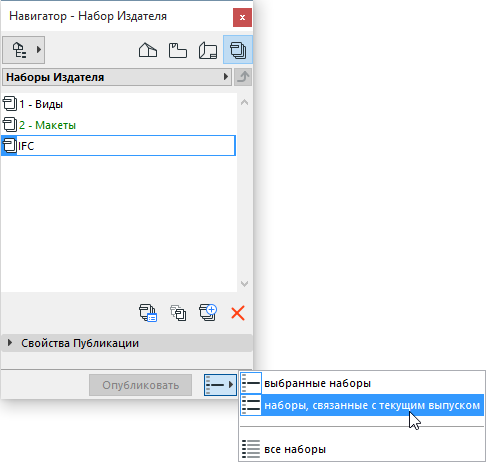Delete the set with red X
The height and width of the screenshot is (462, 486).
238,313
